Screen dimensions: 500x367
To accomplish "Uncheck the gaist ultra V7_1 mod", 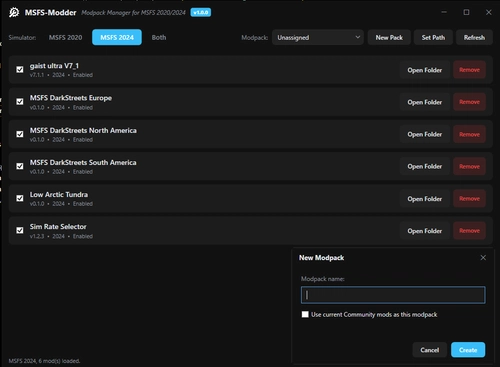I will (20, 69).
